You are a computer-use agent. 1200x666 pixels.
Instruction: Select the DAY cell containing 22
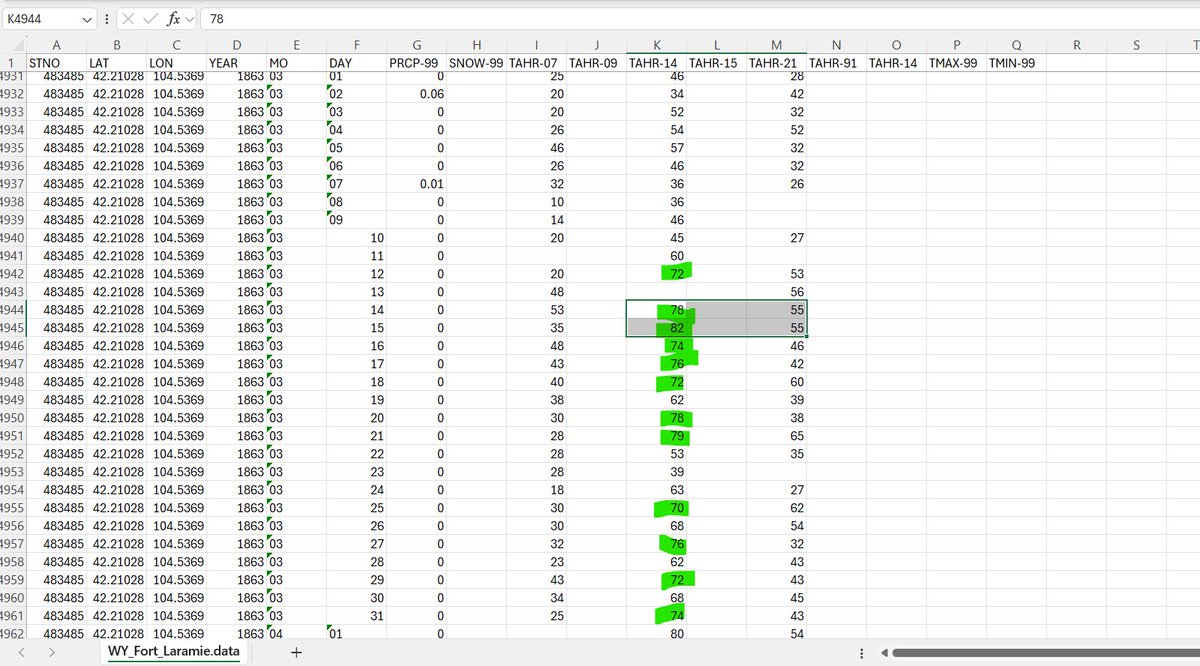point(356,454)
